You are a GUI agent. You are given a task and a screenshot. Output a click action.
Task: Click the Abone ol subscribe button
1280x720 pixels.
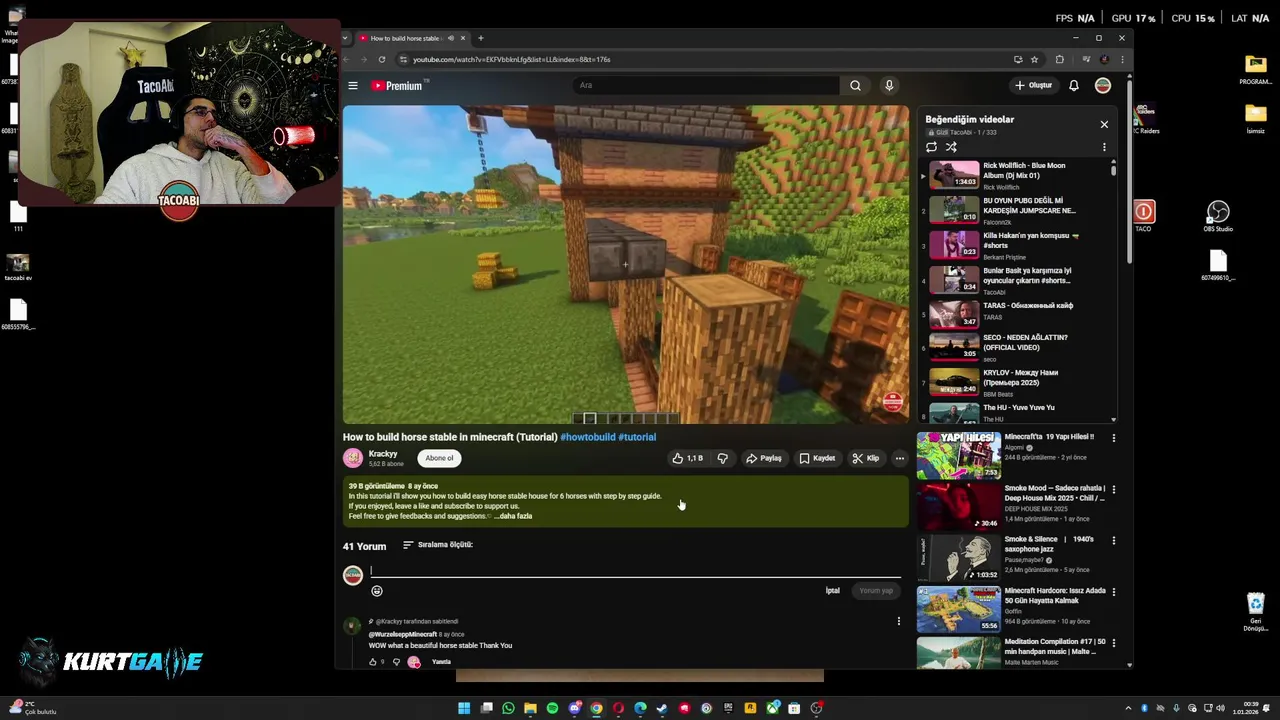(x=439, y=459)
